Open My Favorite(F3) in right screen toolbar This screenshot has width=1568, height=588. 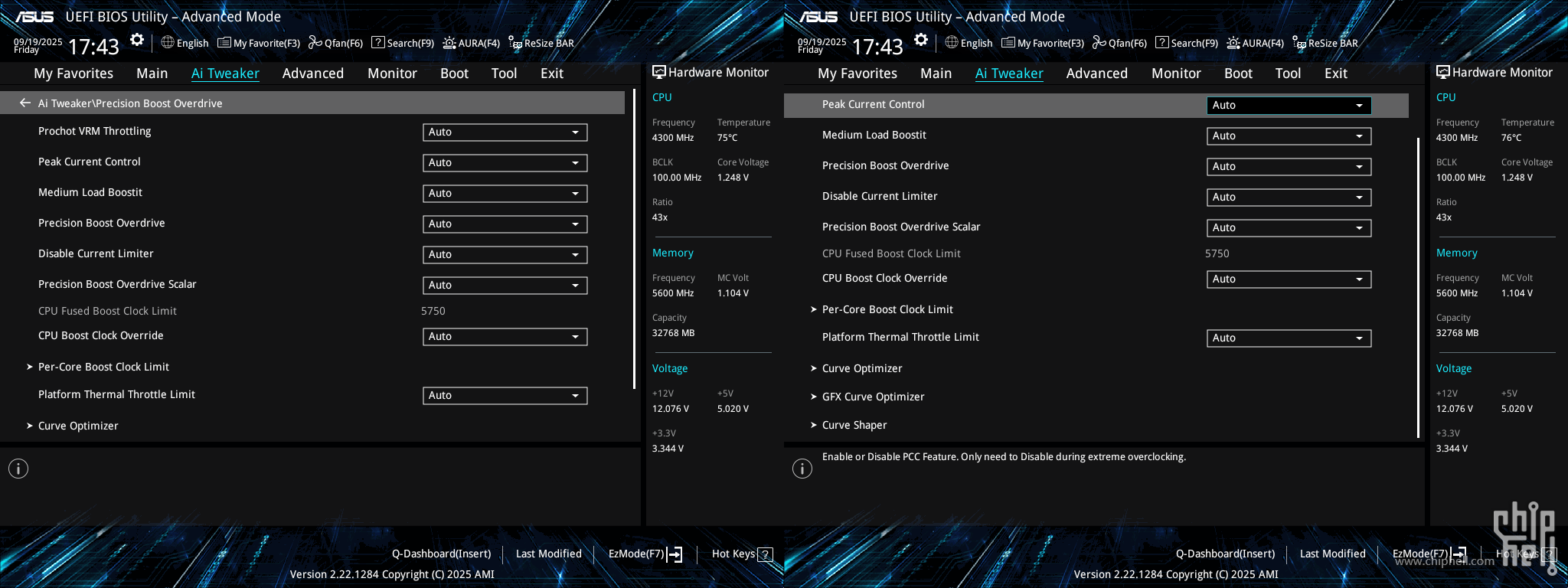click(x=1043, y=43)
